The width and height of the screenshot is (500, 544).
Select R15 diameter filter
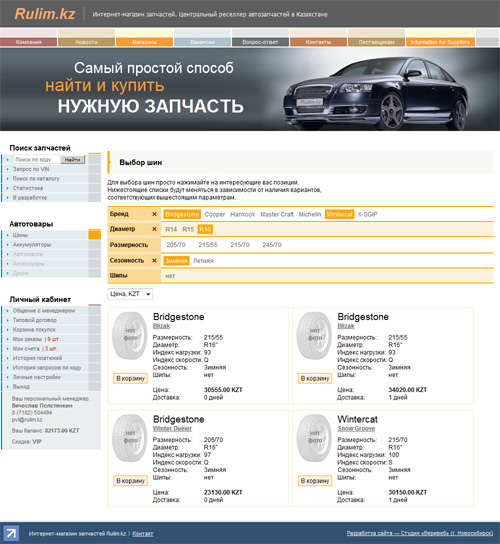(x=188, y=229)
